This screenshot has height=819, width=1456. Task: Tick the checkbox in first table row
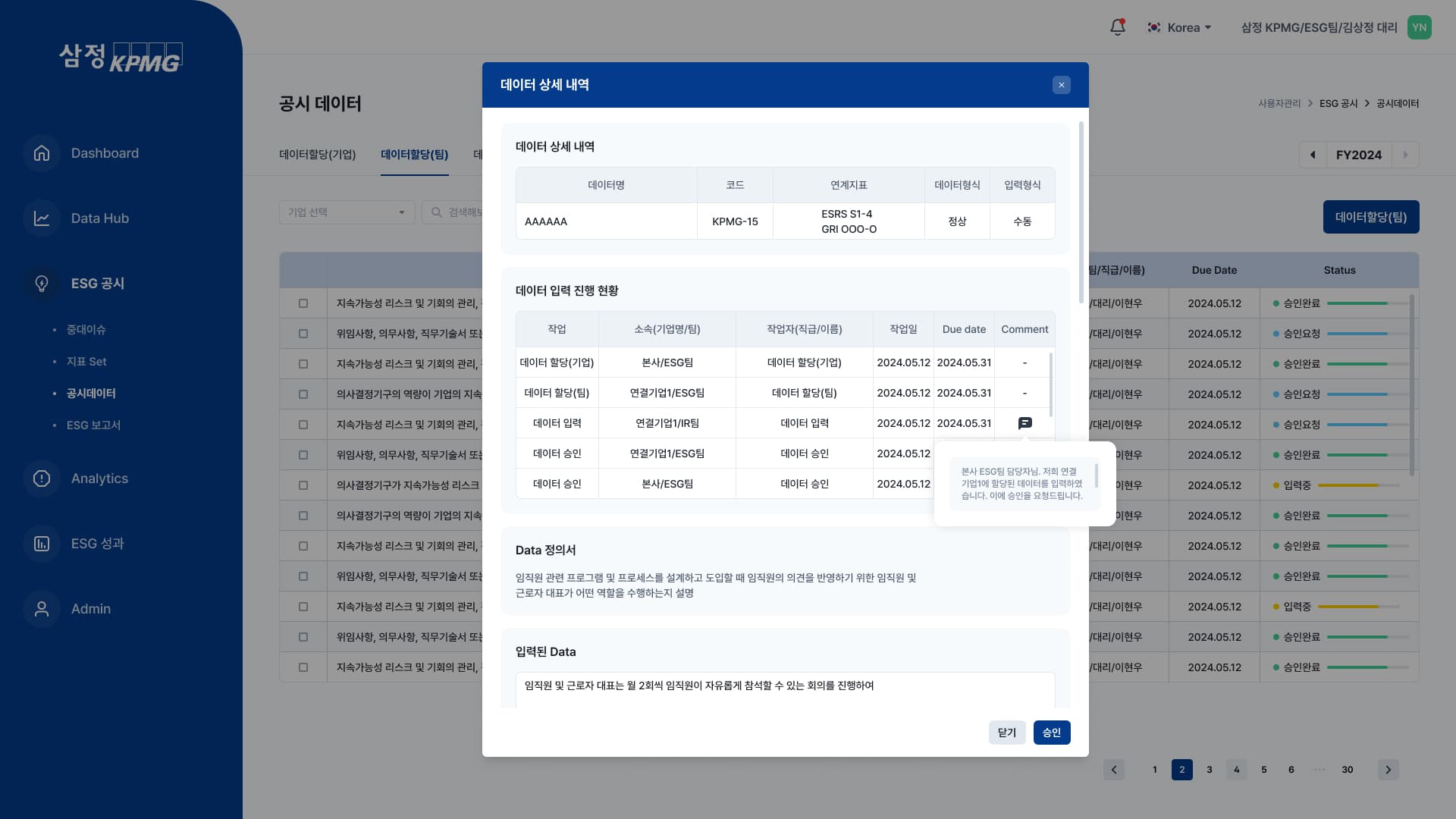point(303,303)
